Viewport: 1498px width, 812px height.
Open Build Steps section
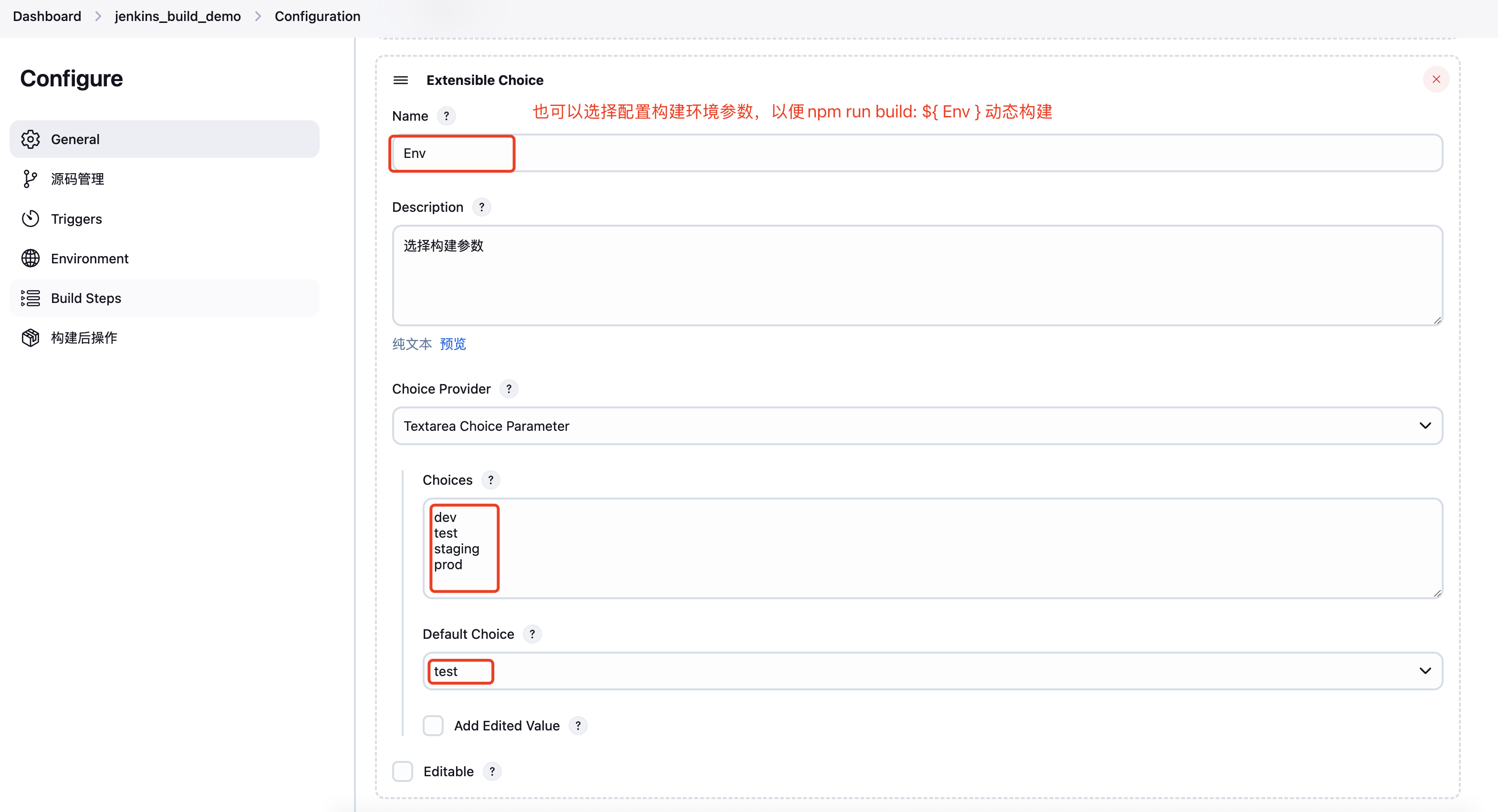165,298
